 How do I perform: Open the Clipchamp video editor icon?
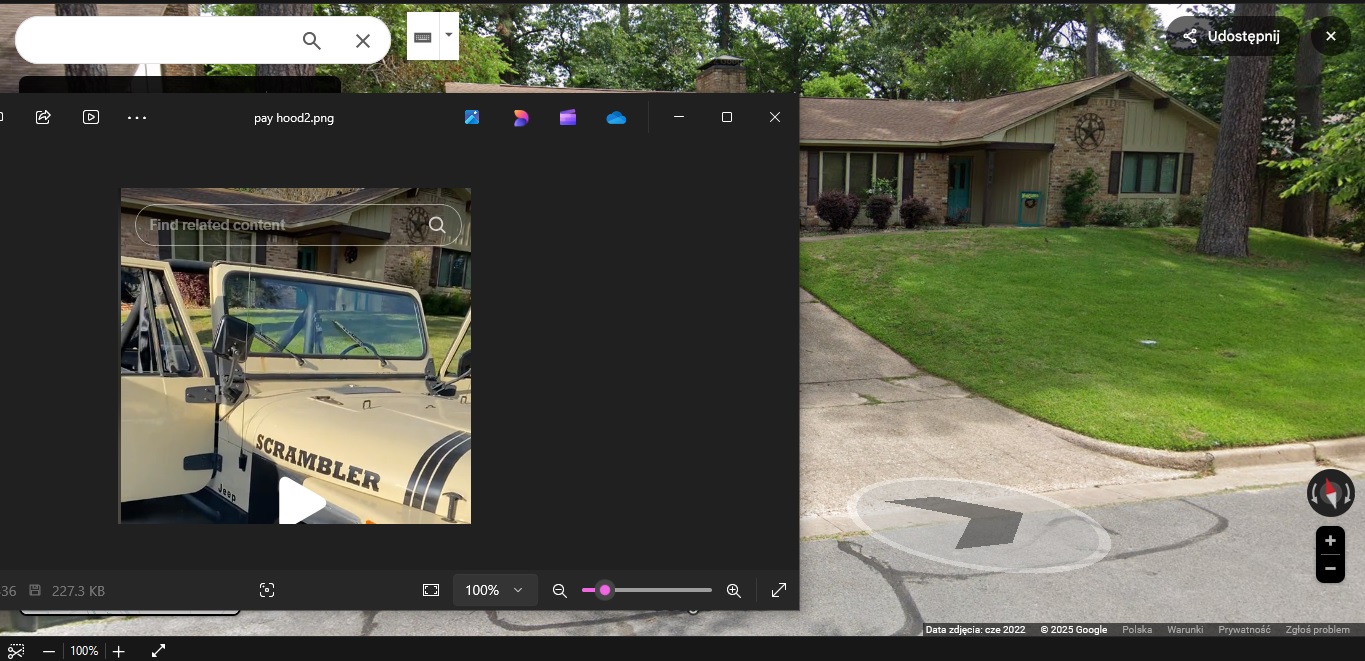[x=568, y=117]
